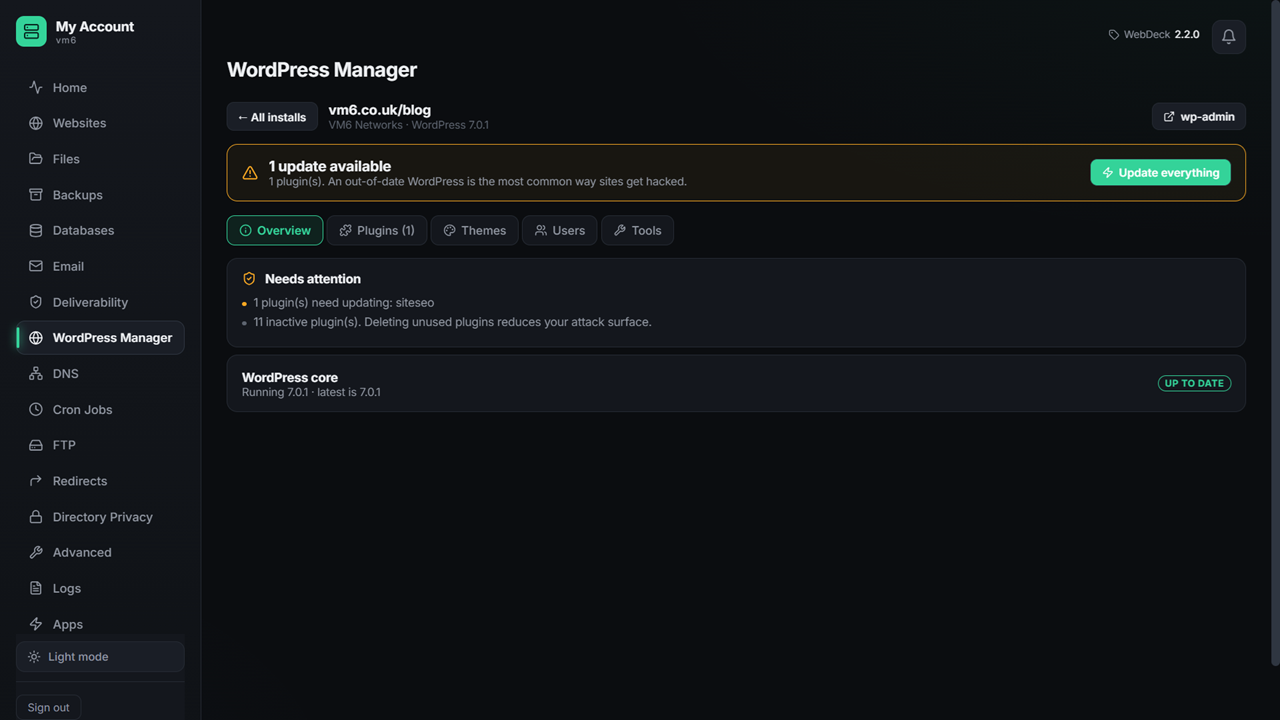Image resolution: width=1280 pixels, height=720 pixels.
Task: Open the Email section
Action: click(x=100, y=266)
